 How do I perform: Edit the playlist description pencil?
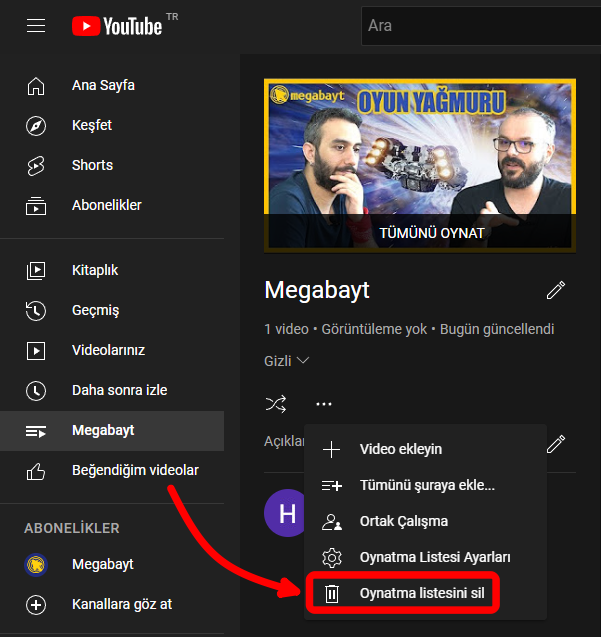tap(556, 442)
